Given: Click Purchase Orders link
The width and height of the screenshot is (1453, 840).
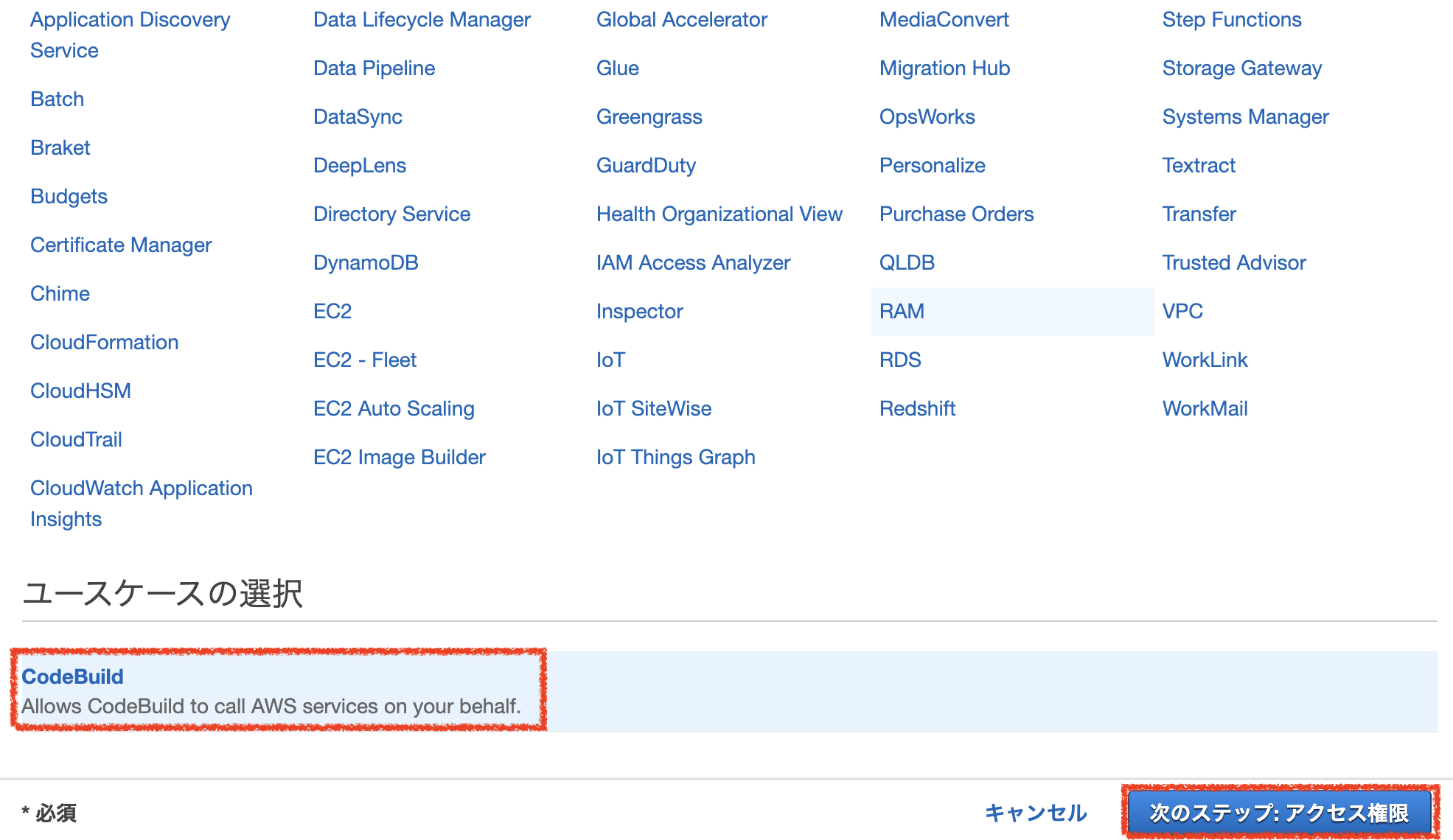Looking at the screenshot, I should point(957,214).
